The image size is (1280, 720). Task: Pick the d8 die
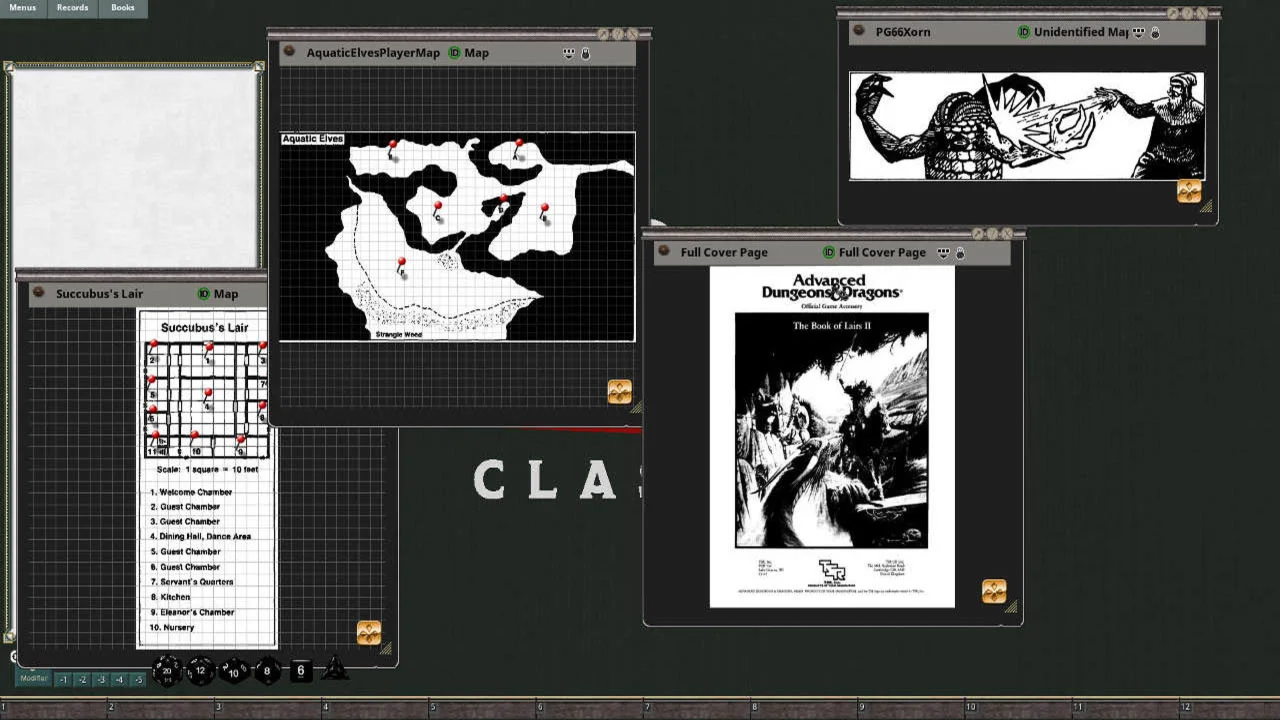click(x=267, y=671)
